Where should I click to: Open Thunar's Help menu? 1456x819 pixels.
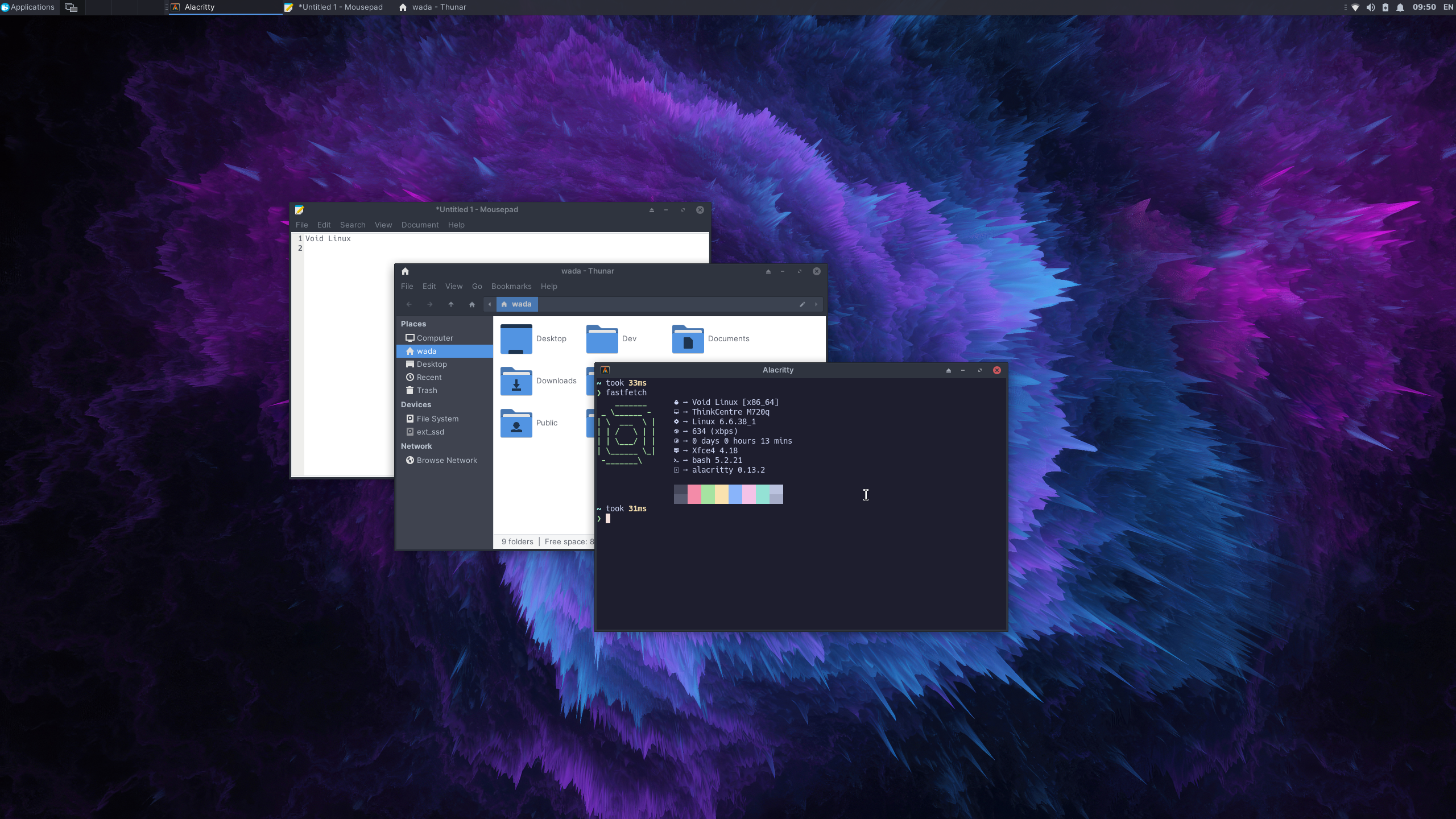[x=549, y=286]
